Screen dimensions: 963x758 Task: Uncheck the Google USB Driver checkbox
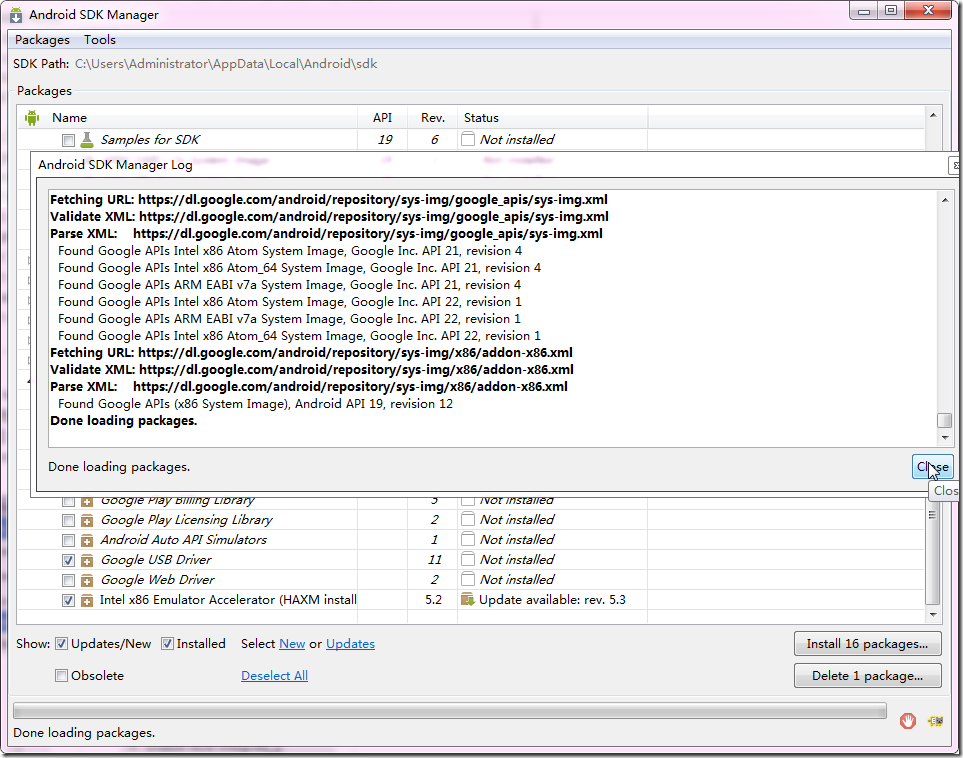[x=68, y=560]
